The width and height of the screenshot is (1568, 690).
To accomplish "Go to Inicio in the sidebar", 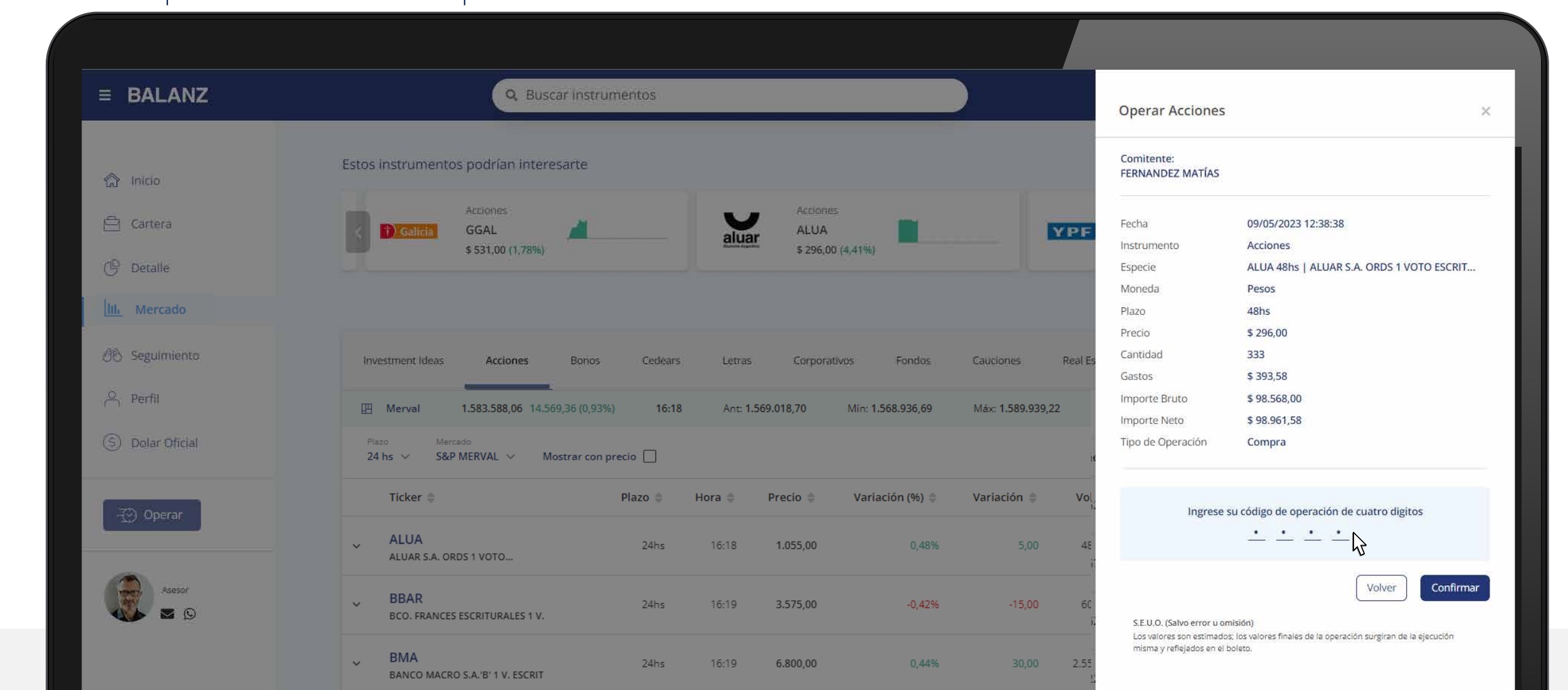I will [146, 181].
